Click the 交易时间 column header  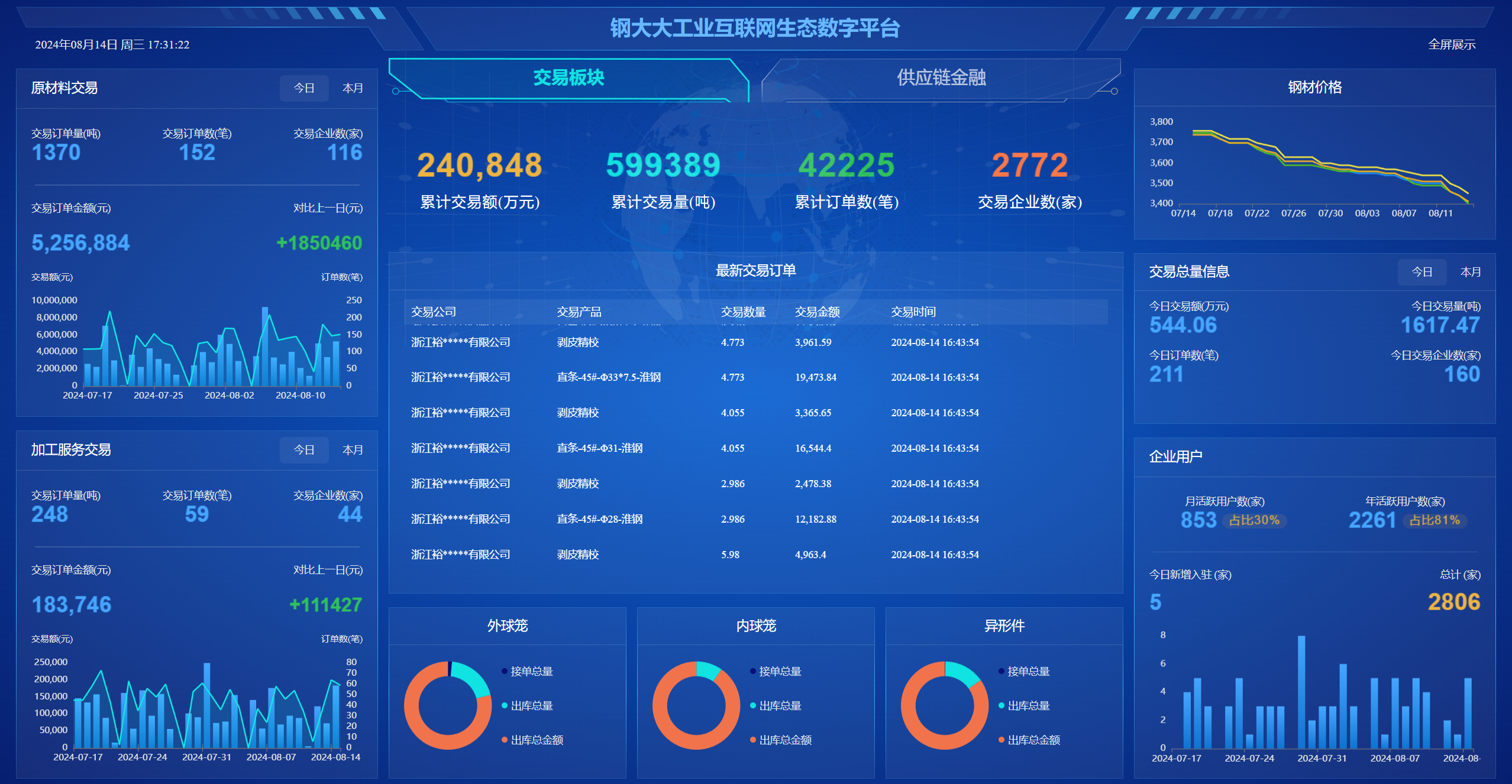click(x=914, y=312)
